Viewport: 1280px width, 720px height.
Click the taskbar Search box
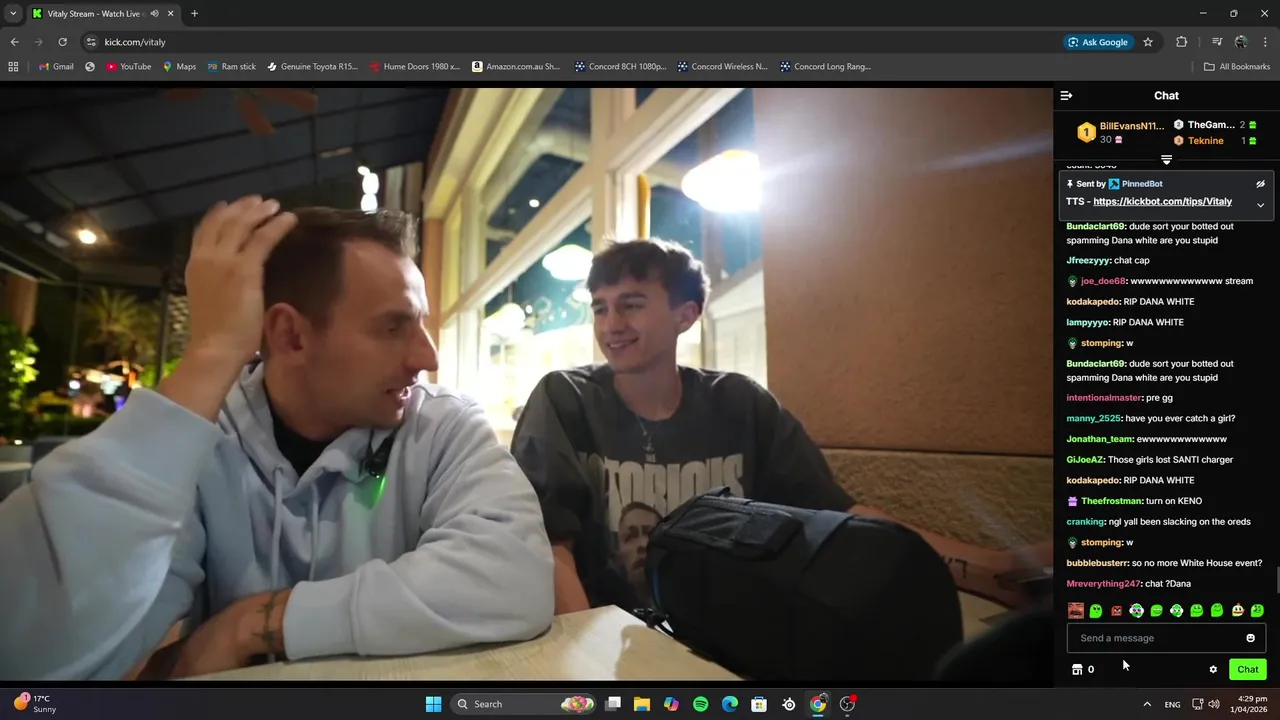point(524,704)
